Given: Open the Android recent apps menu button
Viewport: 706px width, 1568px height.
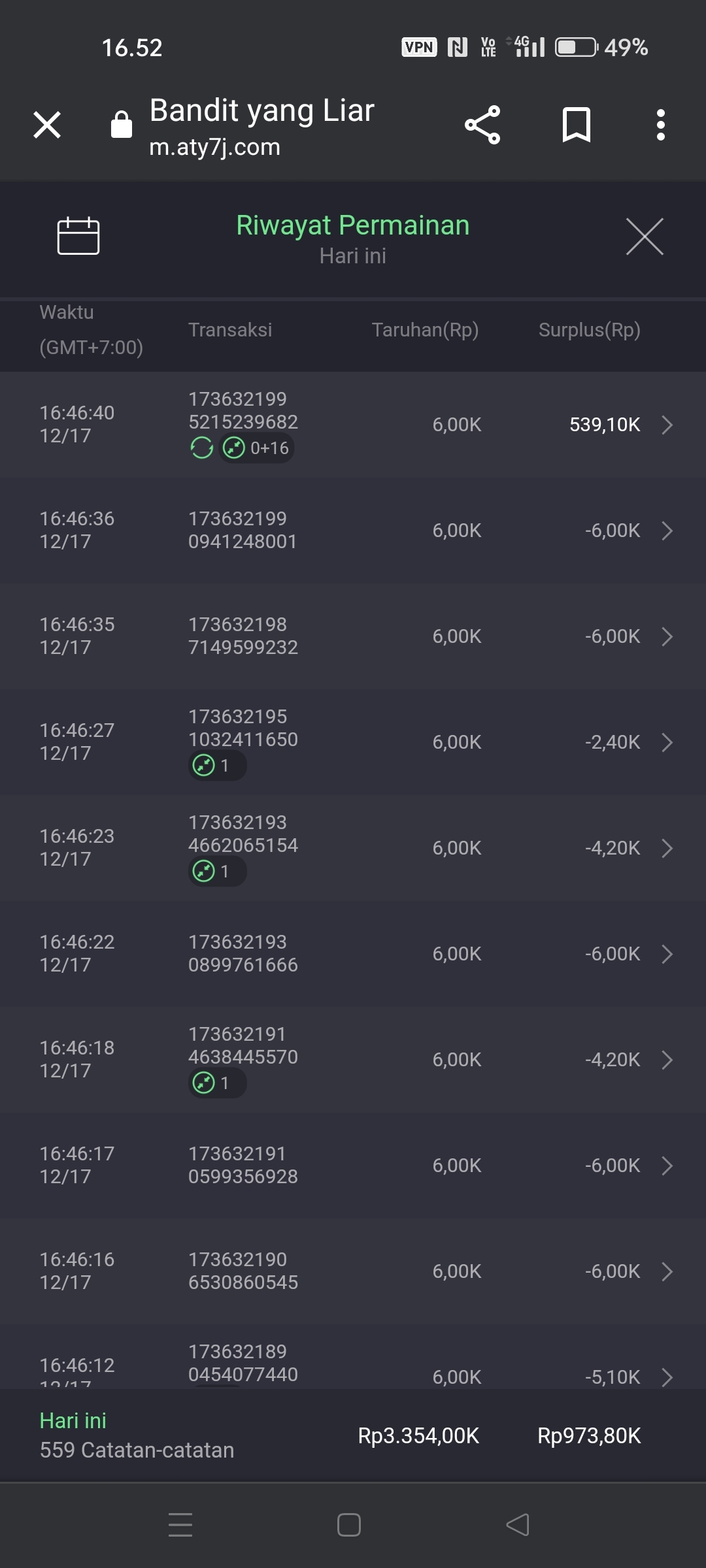Looking at the screenshot, I should [180, 1525].
